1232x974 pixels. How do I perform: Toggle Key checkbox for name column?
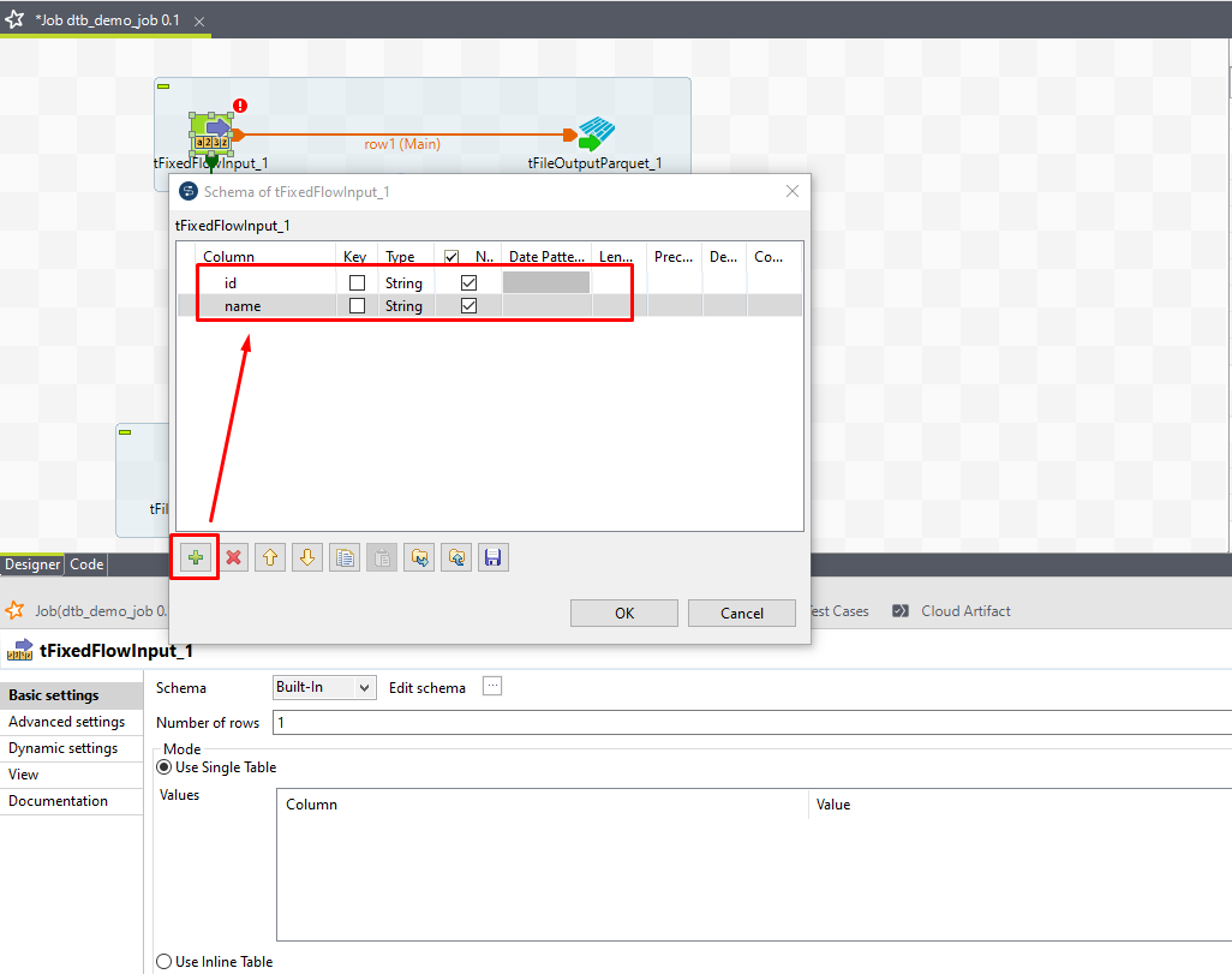coord(357,306)
